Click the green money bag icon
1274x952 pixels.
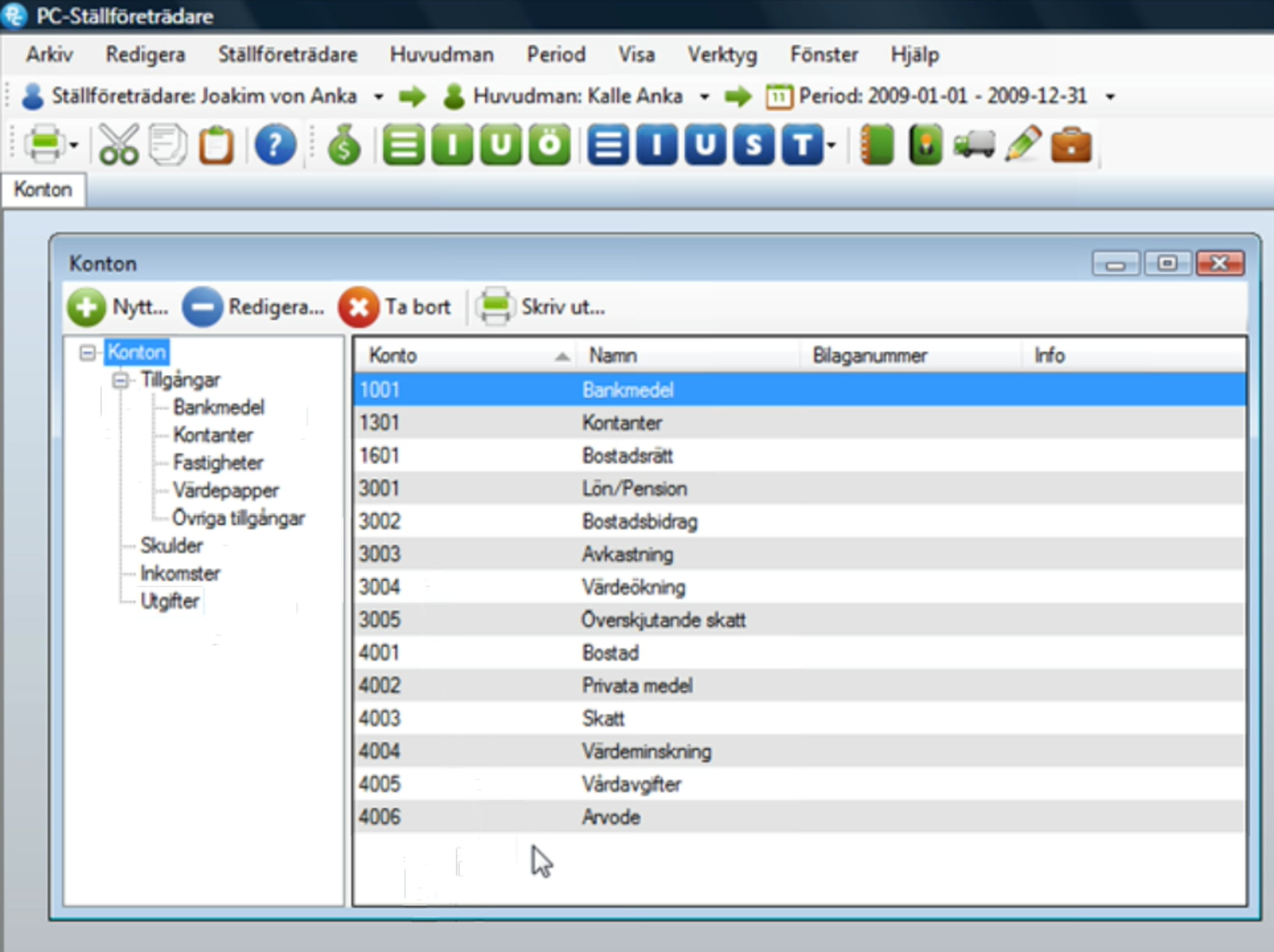(344, 145)
